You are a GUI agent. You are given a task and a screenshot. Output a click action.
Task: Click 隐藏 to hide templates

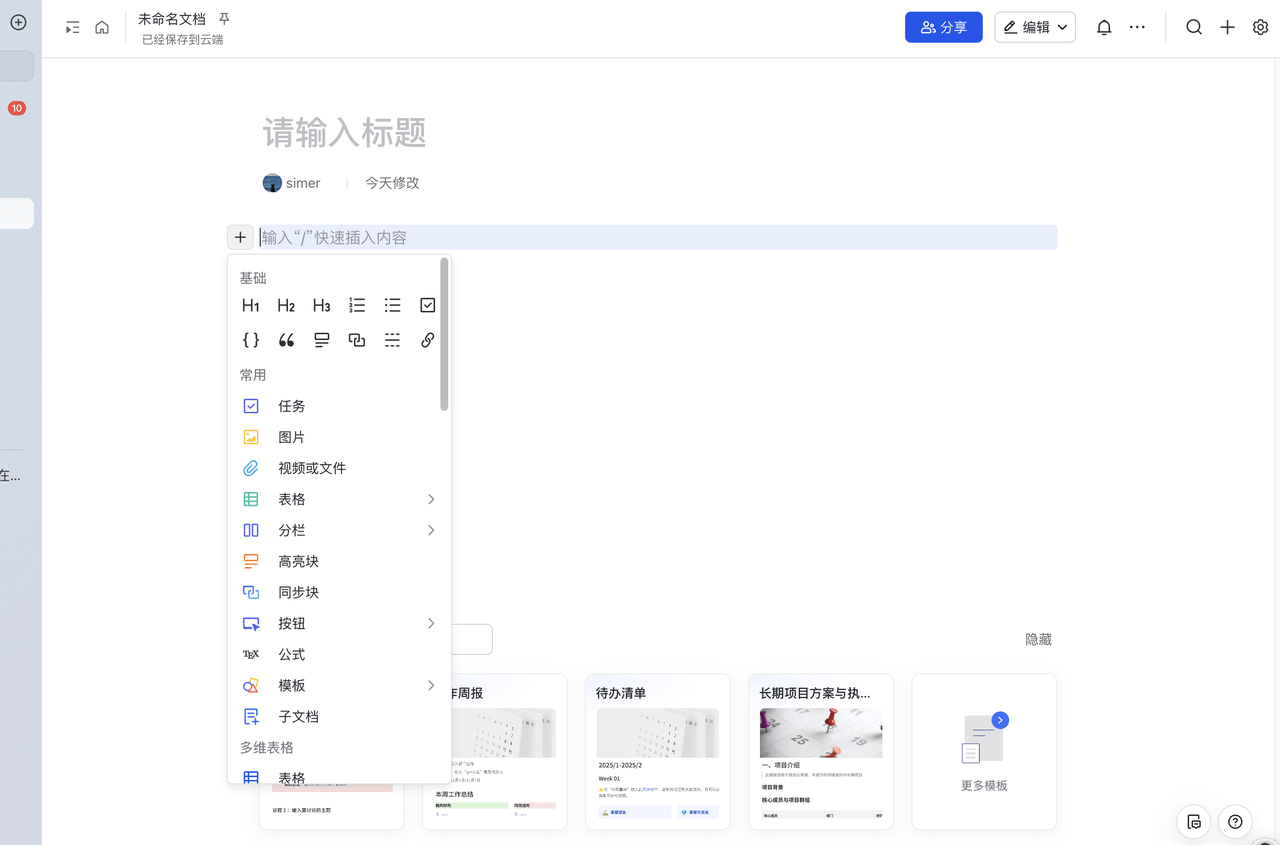[x=1038, y=639]
